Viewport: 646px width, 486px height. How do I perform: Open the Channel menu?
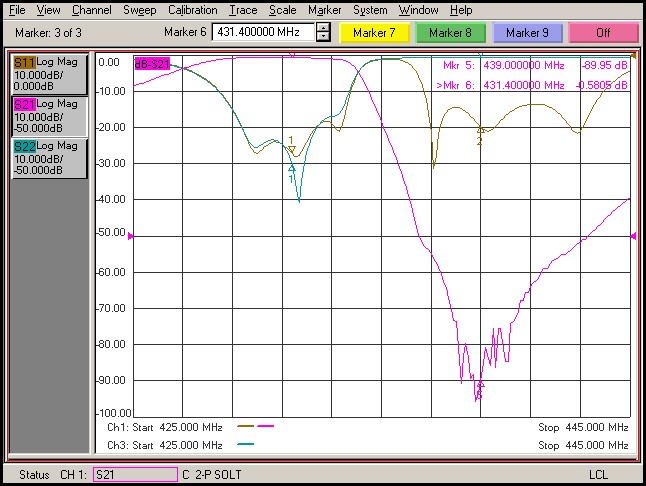pos(91,10)
